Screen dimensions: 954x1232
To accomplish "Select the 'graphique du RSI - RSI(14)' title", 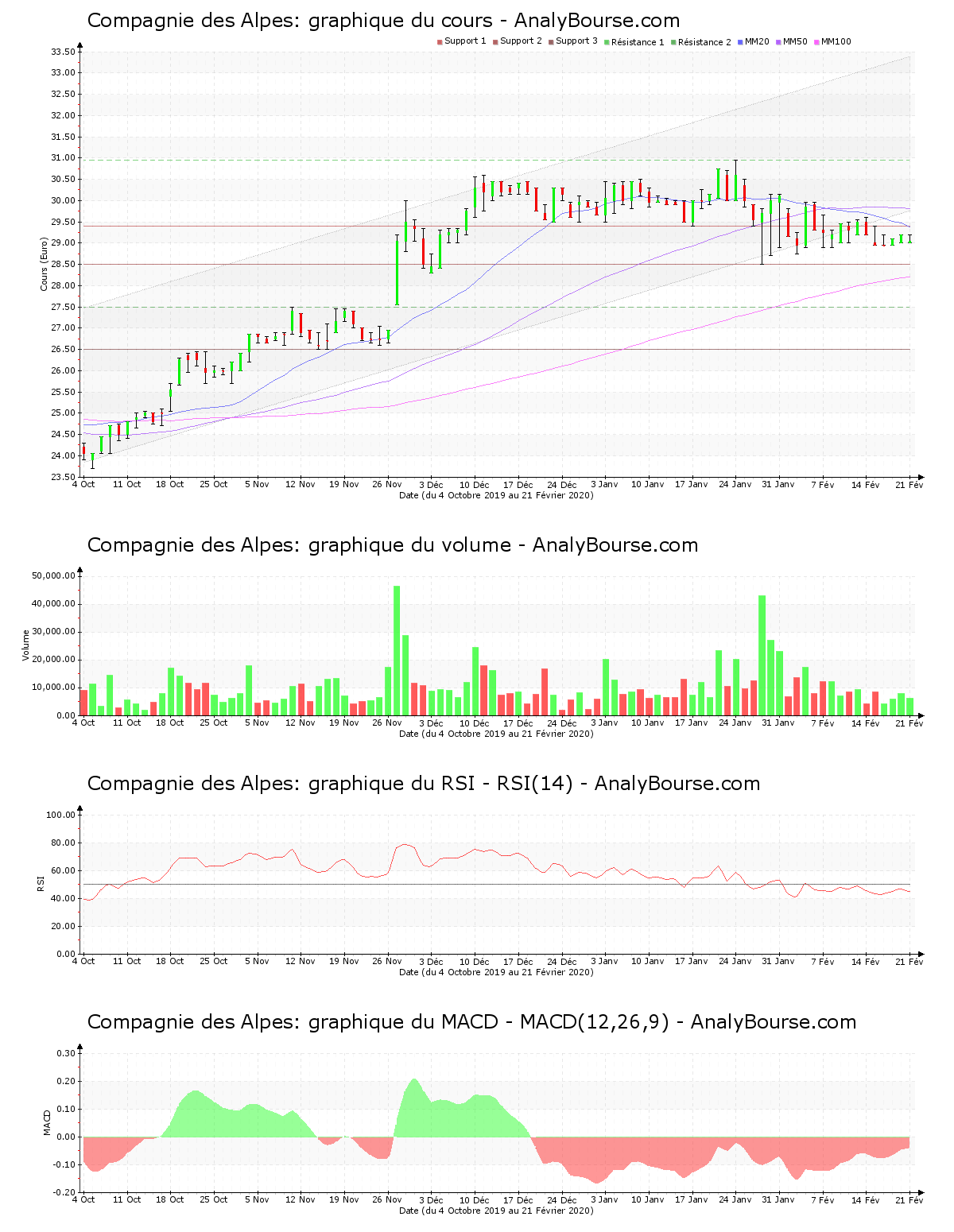I will [x=424, y=784].
